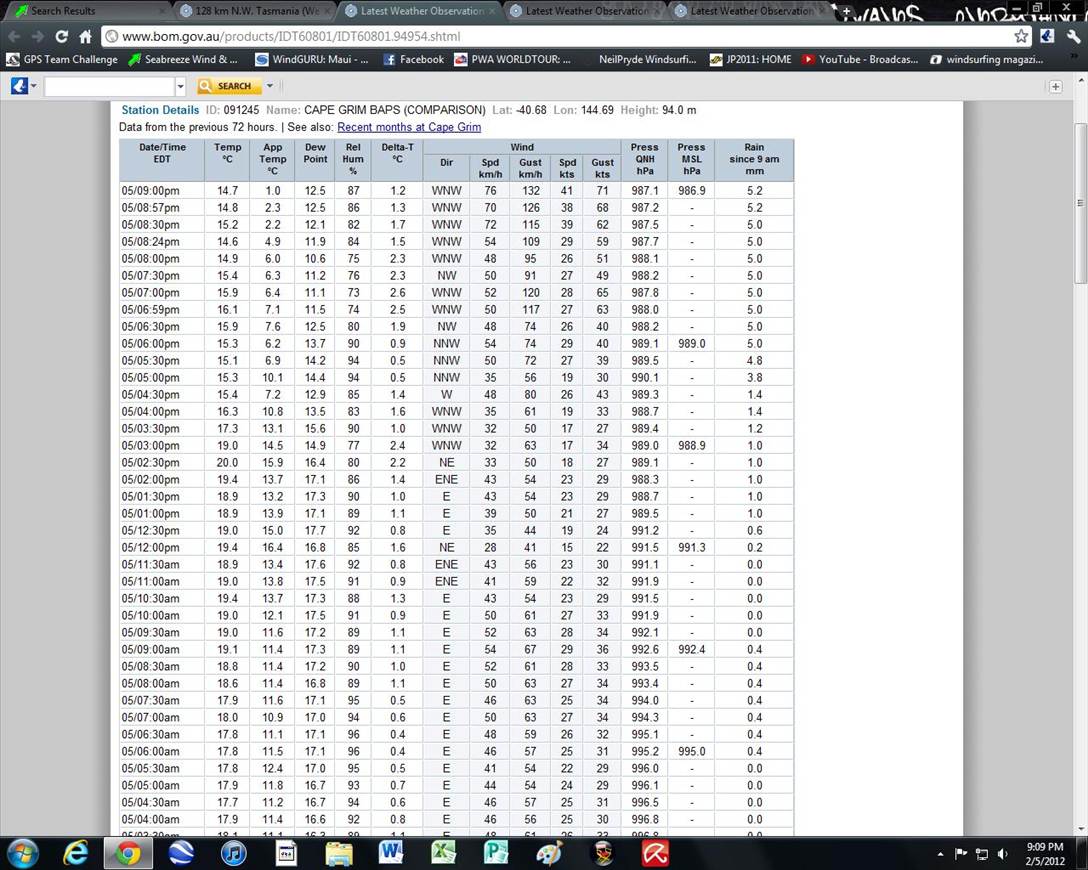
Task: Launch iTunes from the taskbar
Action: (x=232, y=853)
